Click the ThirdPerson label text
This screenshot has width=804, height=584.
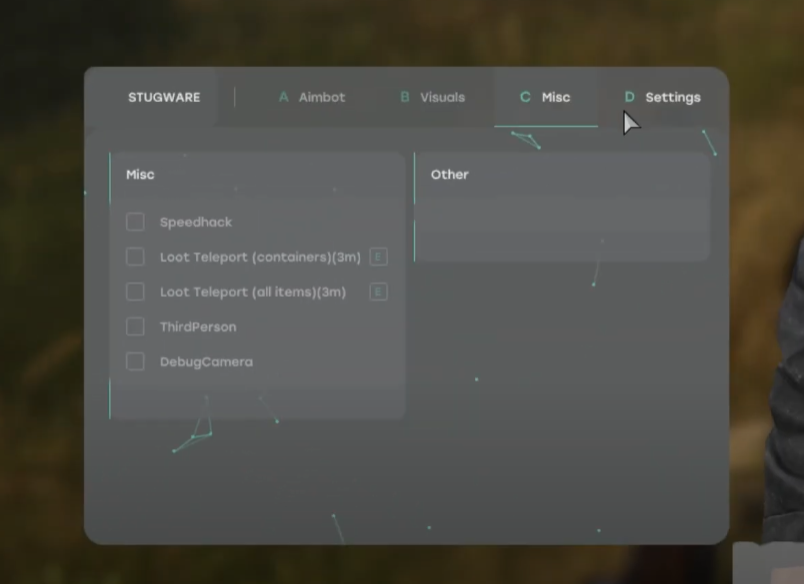pyautogui.click(x=198, y=327)
